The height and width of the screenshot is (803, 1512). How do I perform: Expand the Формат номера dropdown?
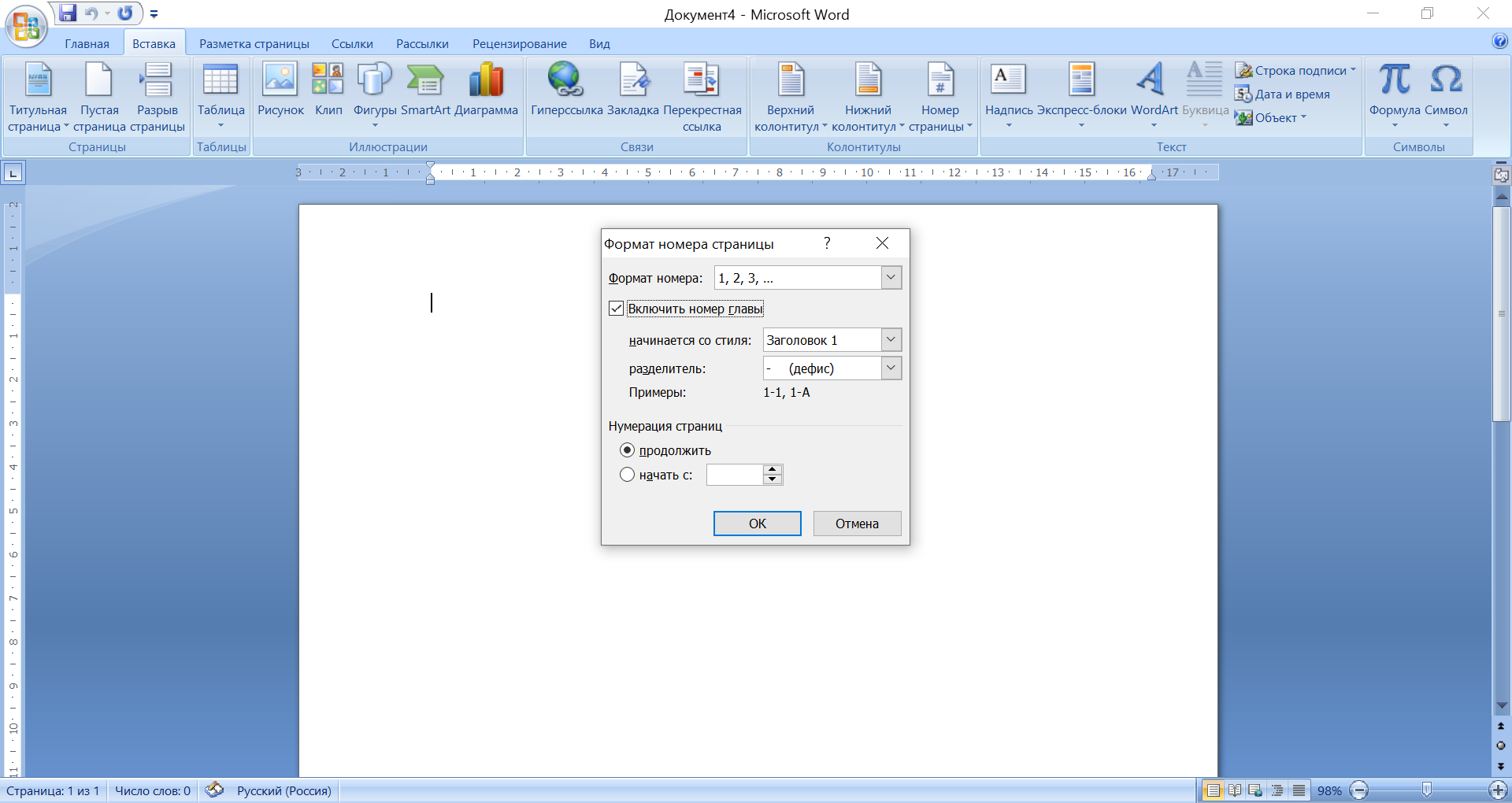[891, 277]
